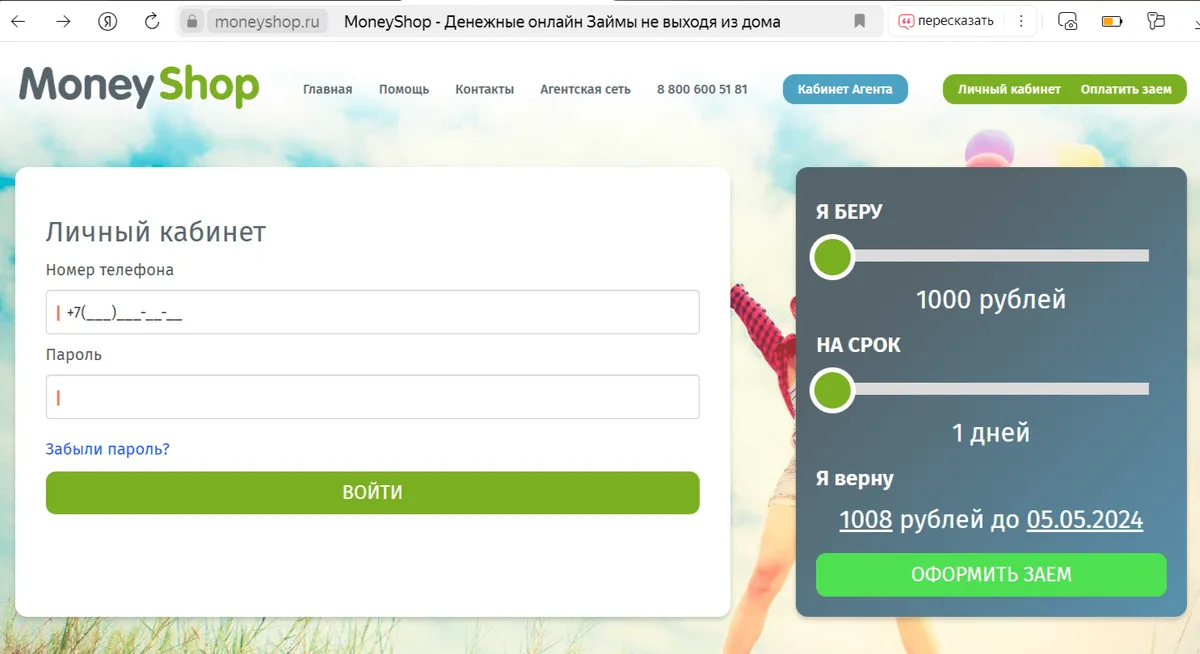The image size is (1200, 654).
Task: Click the 1000 рублей amount text
Action: click(x=991, y=299)
